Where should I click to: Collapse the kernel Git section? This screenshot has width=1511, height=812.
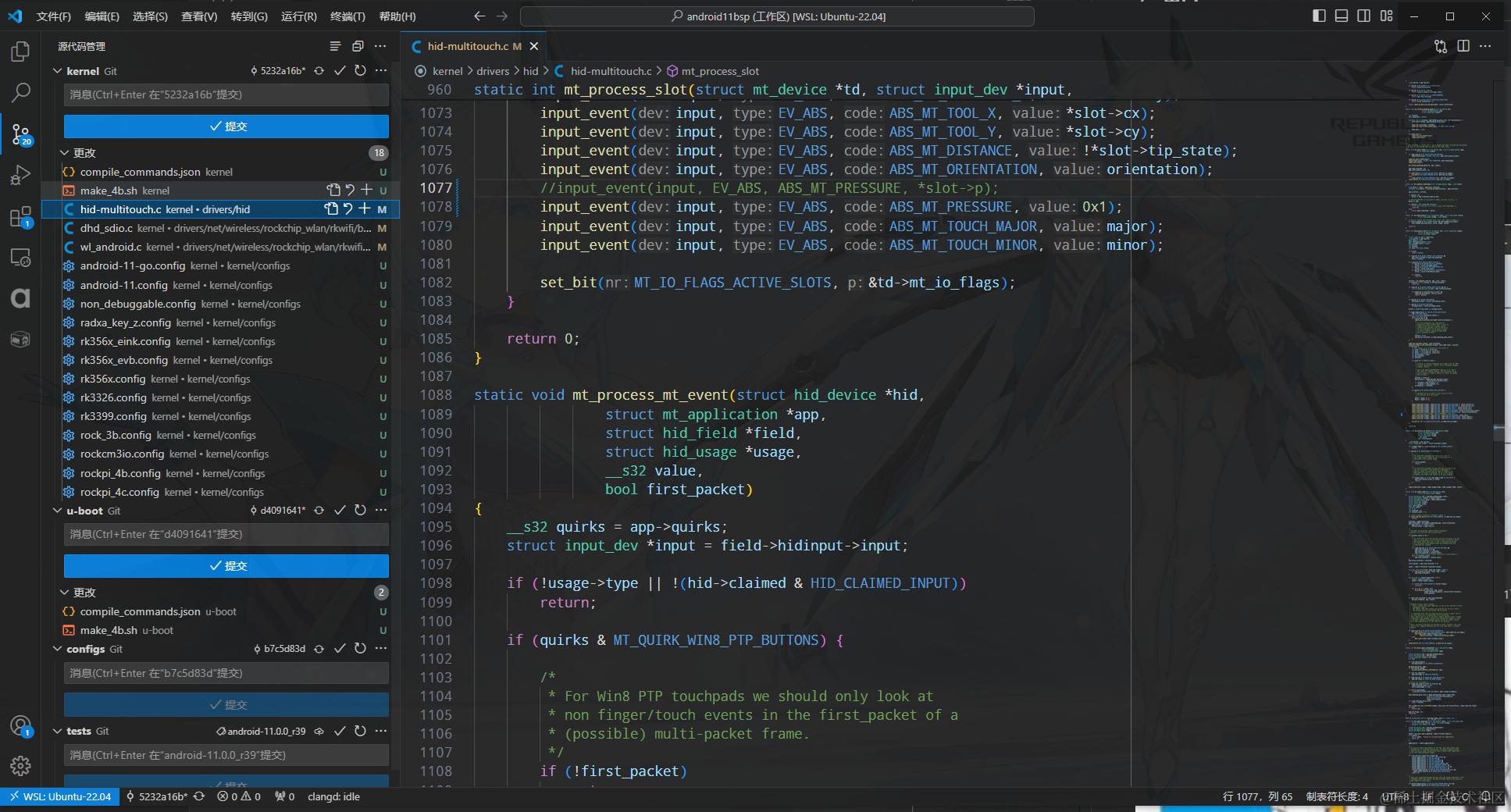pyautogui.click(x=58, y=70)
